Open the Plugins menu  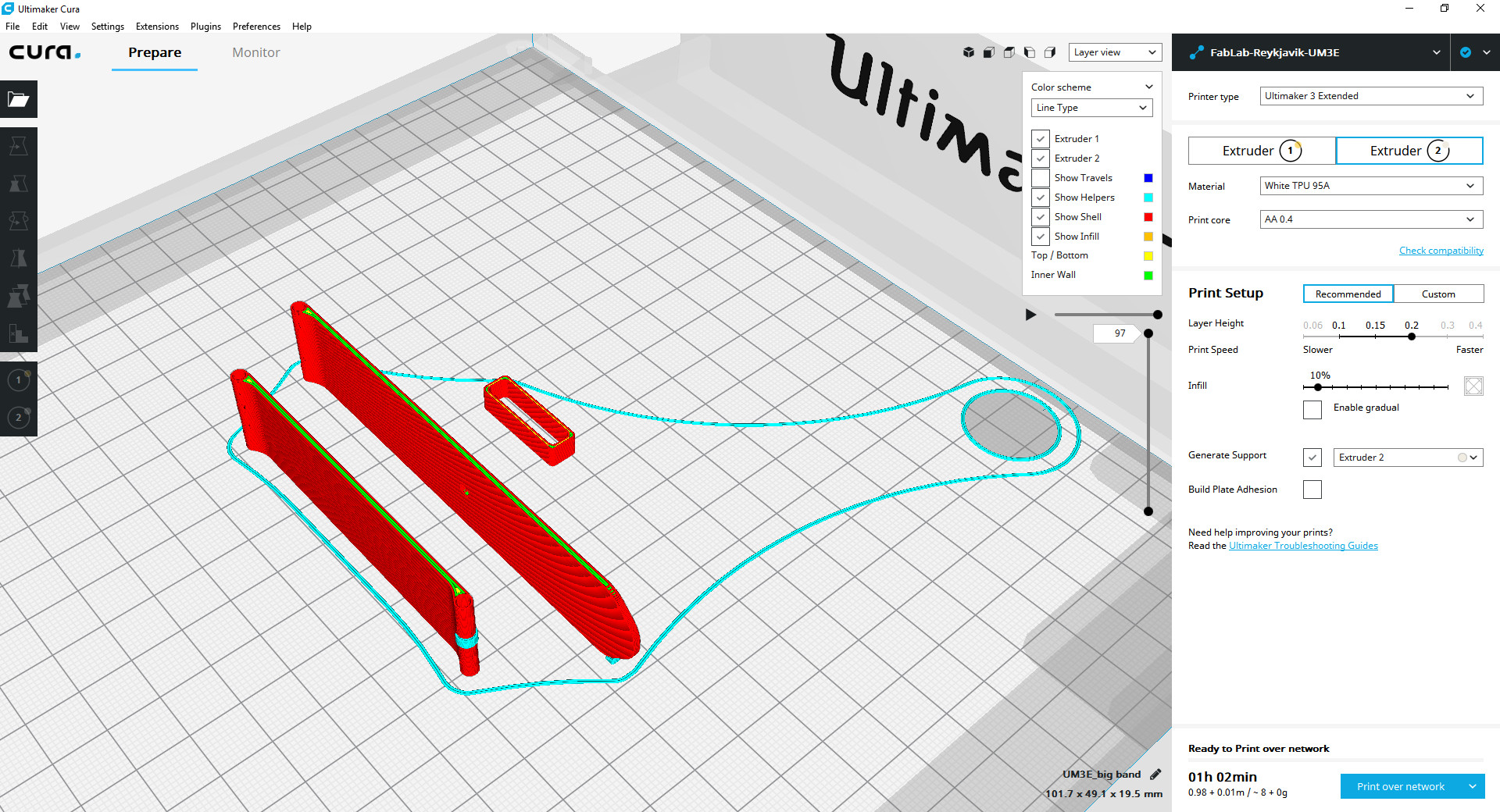coord(205,27)
